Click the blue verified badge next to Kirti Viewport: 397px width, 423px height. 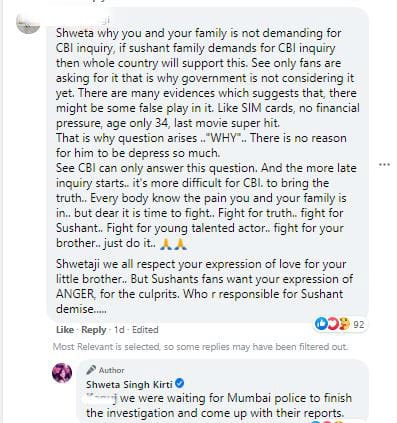pyautogui.click(x=179, y=384)
